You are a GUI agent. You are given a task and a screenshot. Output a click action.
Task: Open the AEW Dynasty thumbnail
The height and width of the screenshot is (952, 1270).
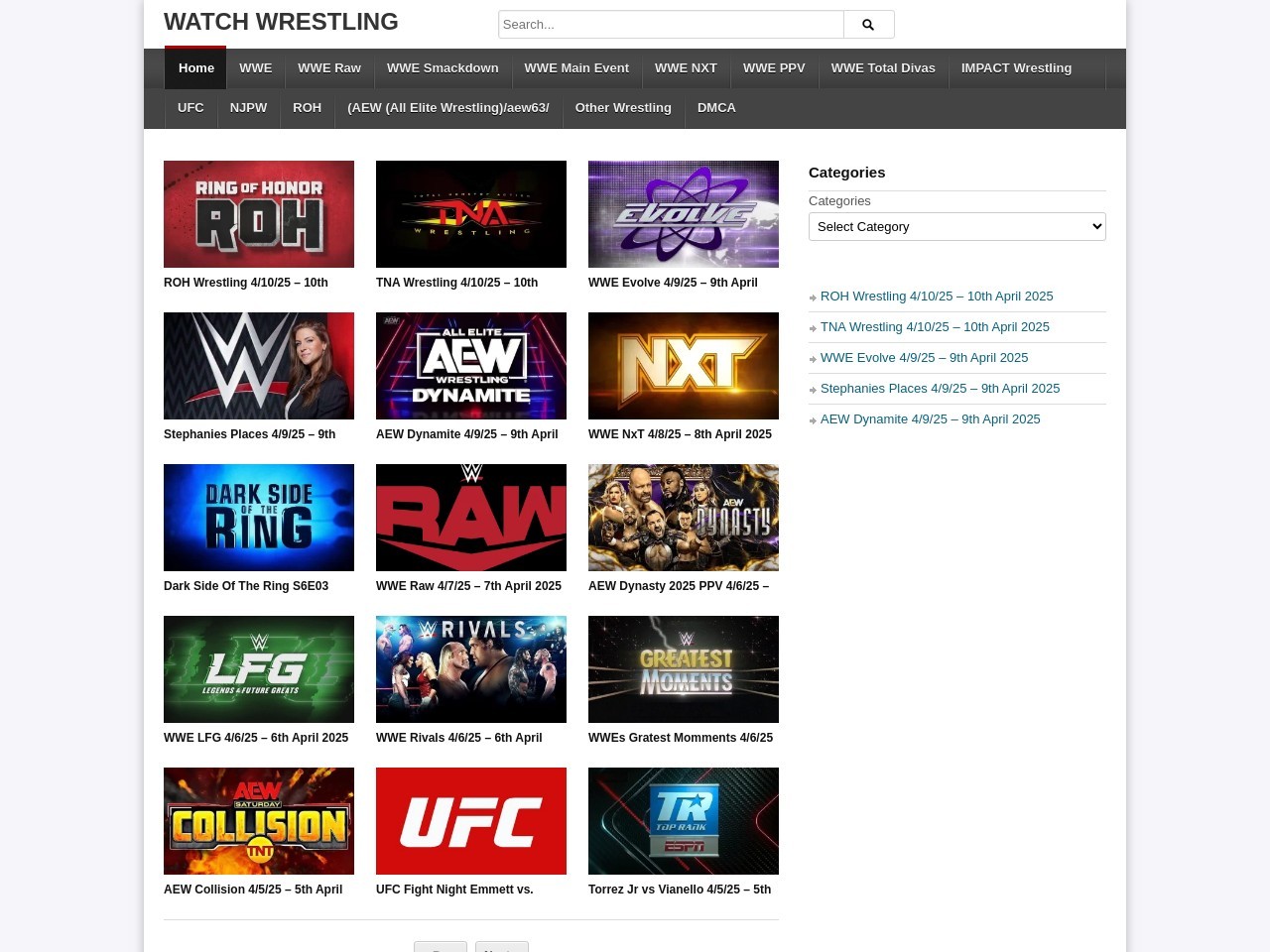[684, 518]
